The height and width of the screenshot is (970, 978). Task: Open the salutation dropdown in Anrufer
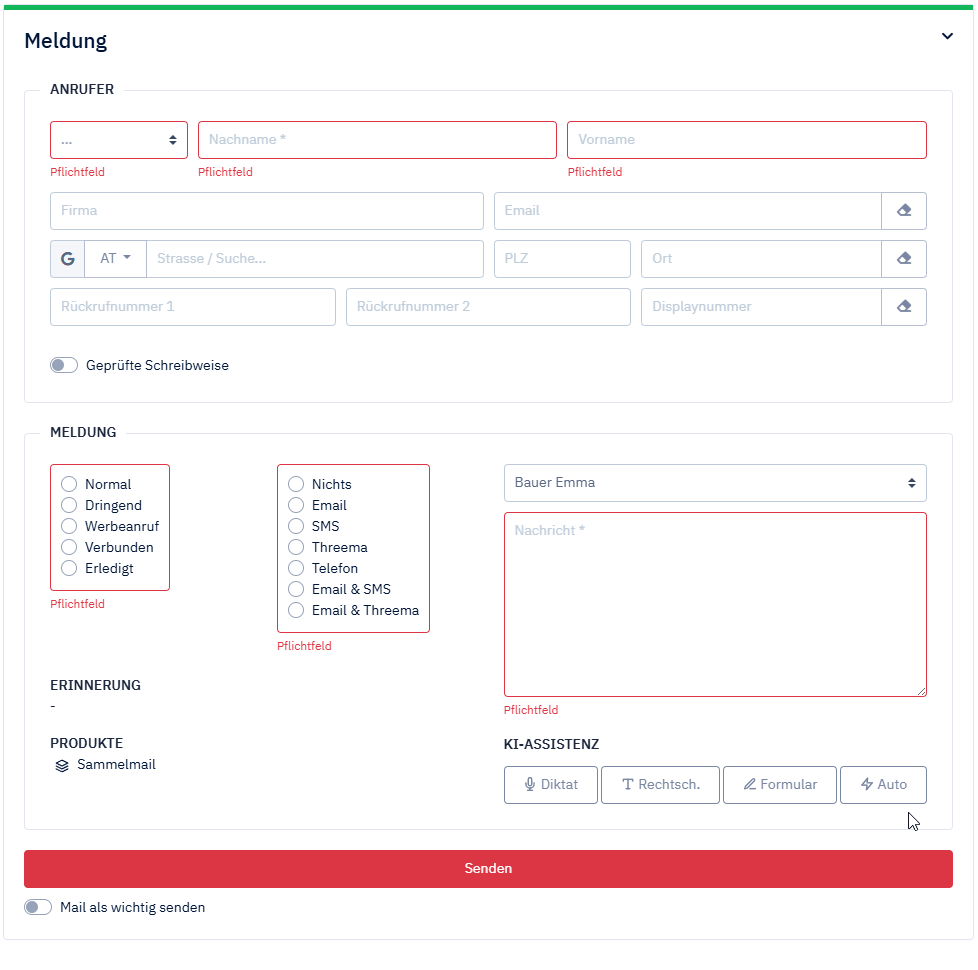pyautogui.click(x=119, y=140)
